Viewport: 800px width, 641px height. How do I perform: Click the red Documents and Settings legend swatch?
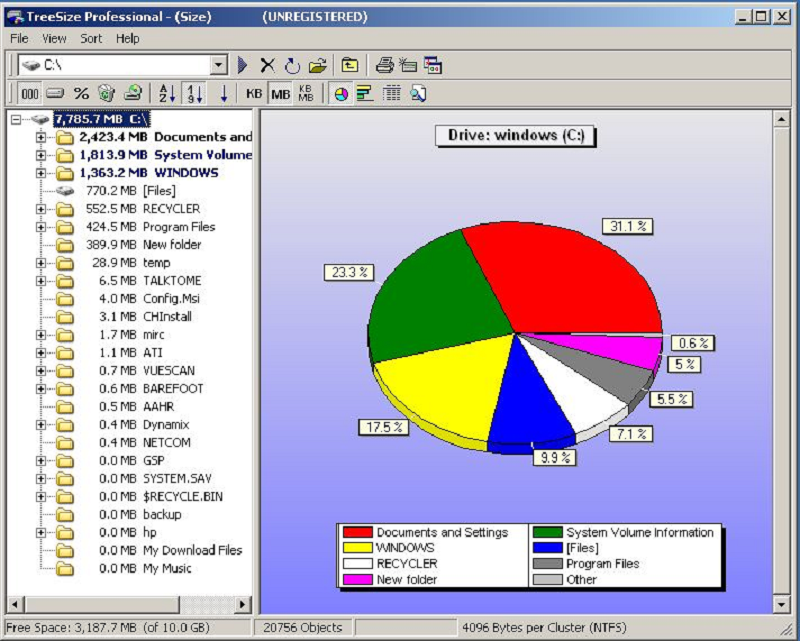pos(356,532)
